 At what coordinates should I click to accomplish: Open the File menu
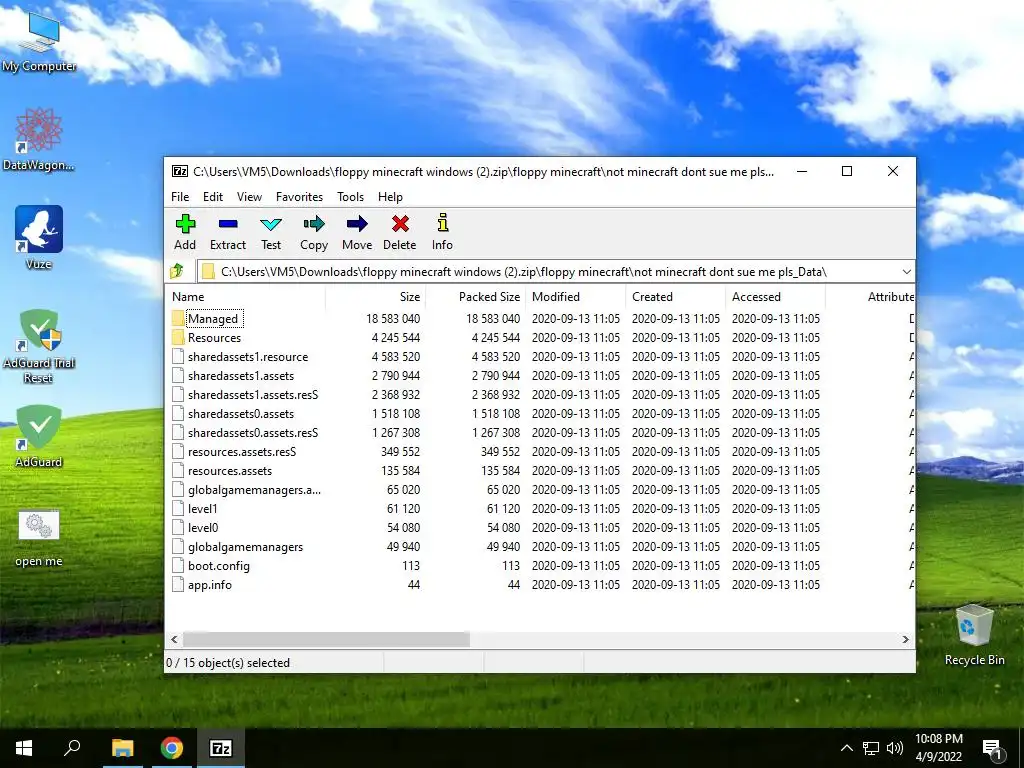pos(180,197)
